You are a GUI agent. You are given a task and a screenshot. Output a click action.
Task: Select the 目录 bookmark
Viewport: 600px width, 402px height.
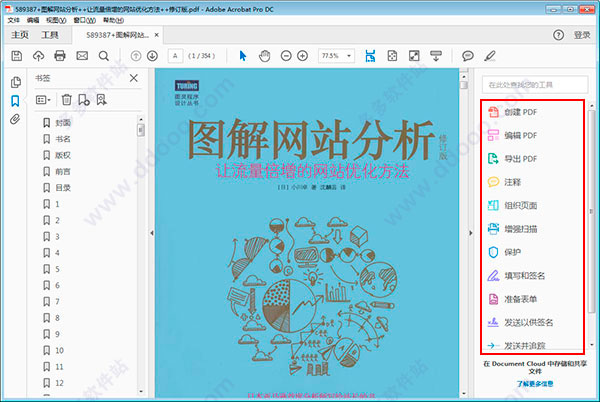tap(57, 188)
